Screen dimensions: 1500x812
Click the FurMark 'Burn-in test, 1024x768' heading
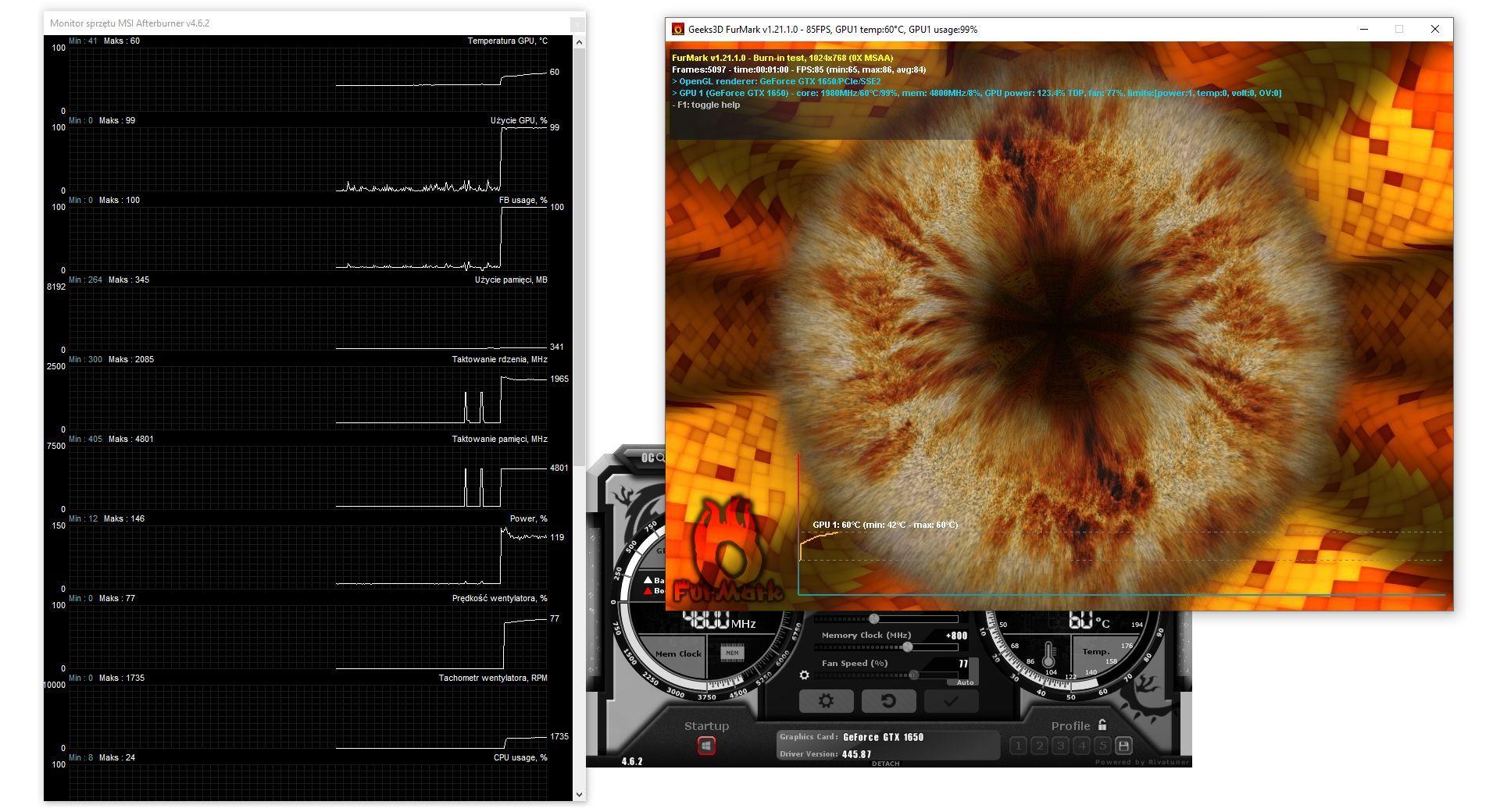pos(782,58)
